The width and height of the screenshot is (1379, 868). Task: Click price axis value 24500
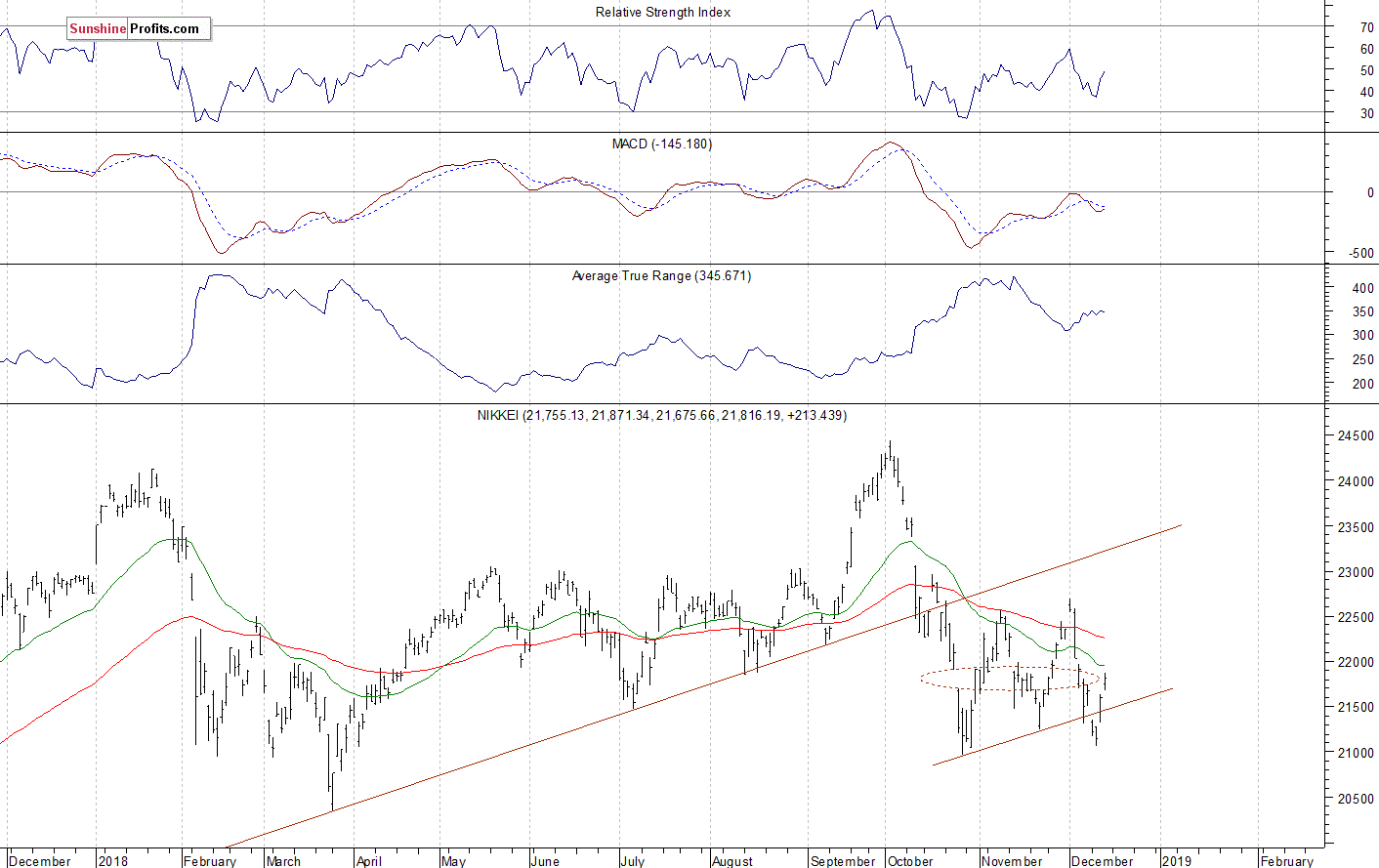click(x=1356, y=436)
